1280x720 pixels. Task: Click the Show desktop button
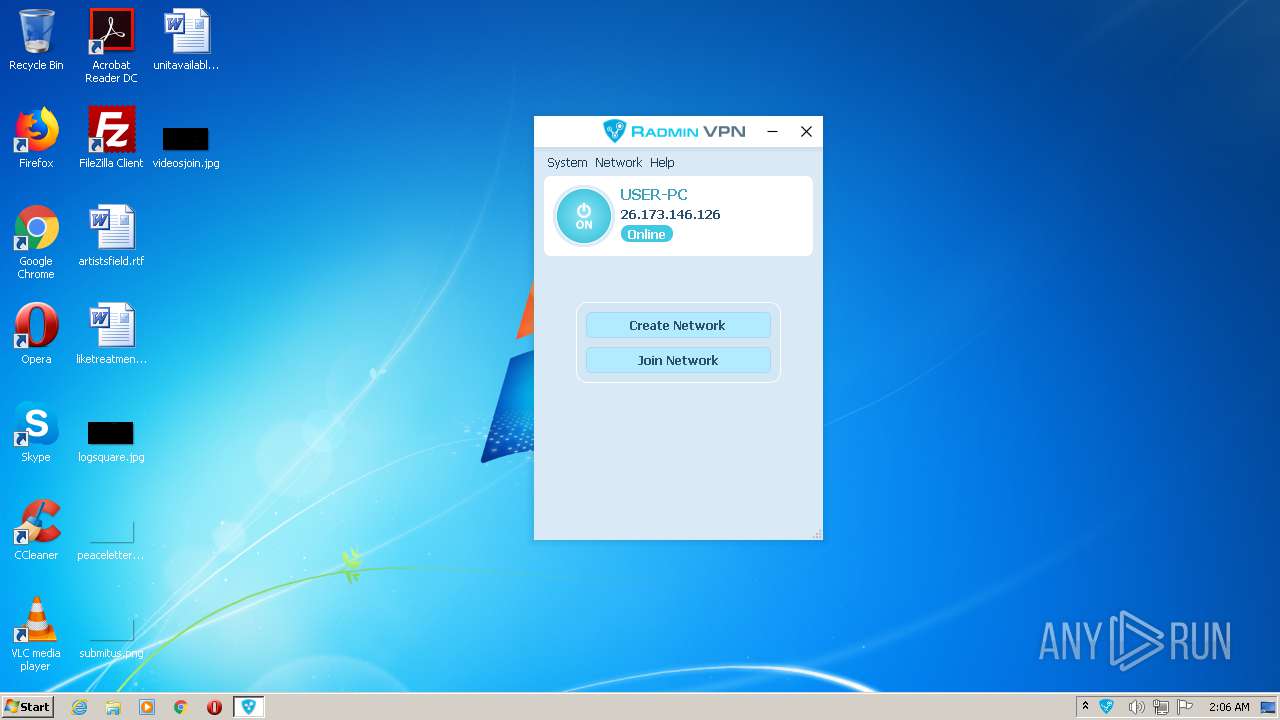point(1270,707)
